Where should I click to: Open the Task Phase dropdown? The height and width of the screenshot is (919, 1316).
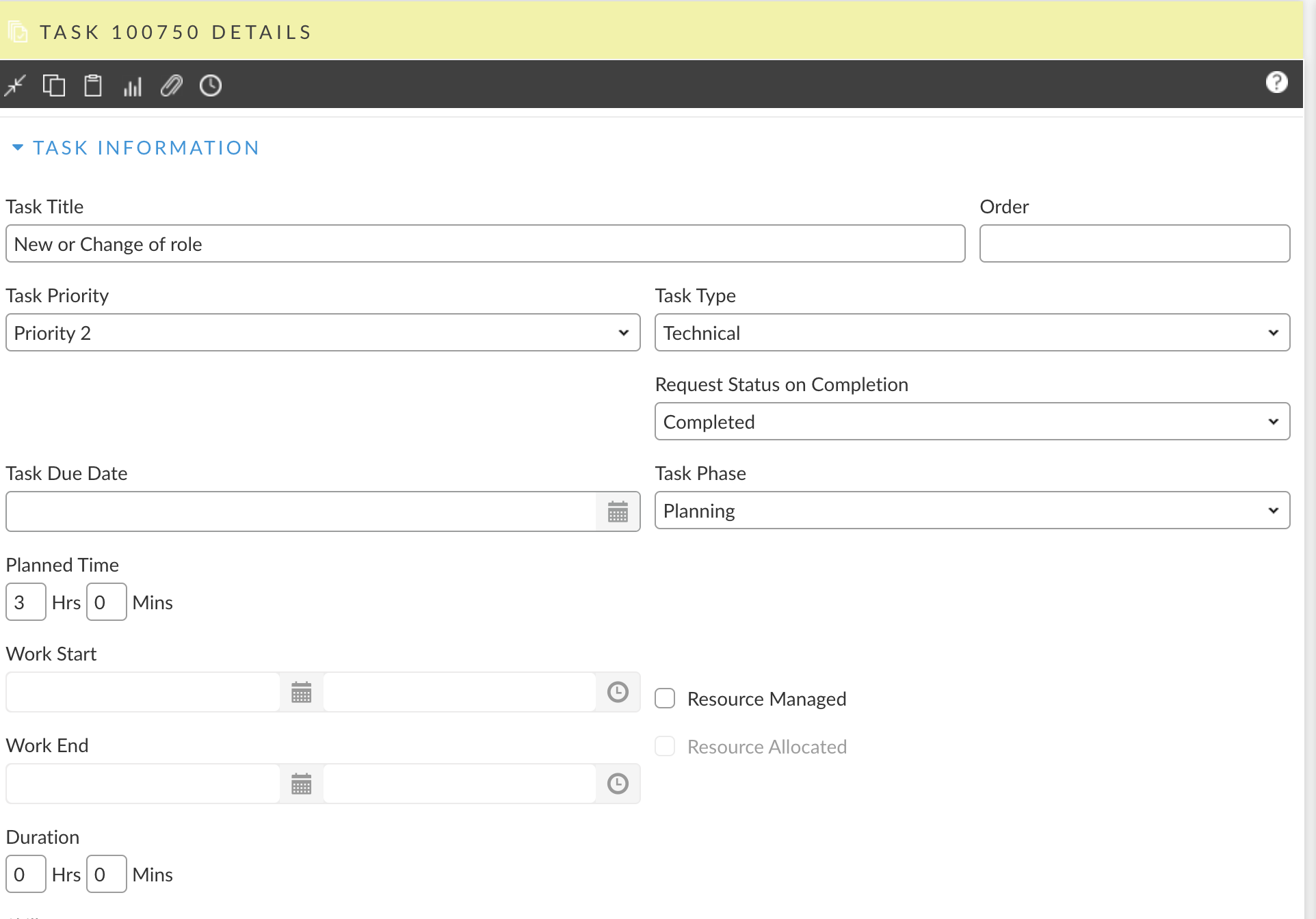(972, 511)
